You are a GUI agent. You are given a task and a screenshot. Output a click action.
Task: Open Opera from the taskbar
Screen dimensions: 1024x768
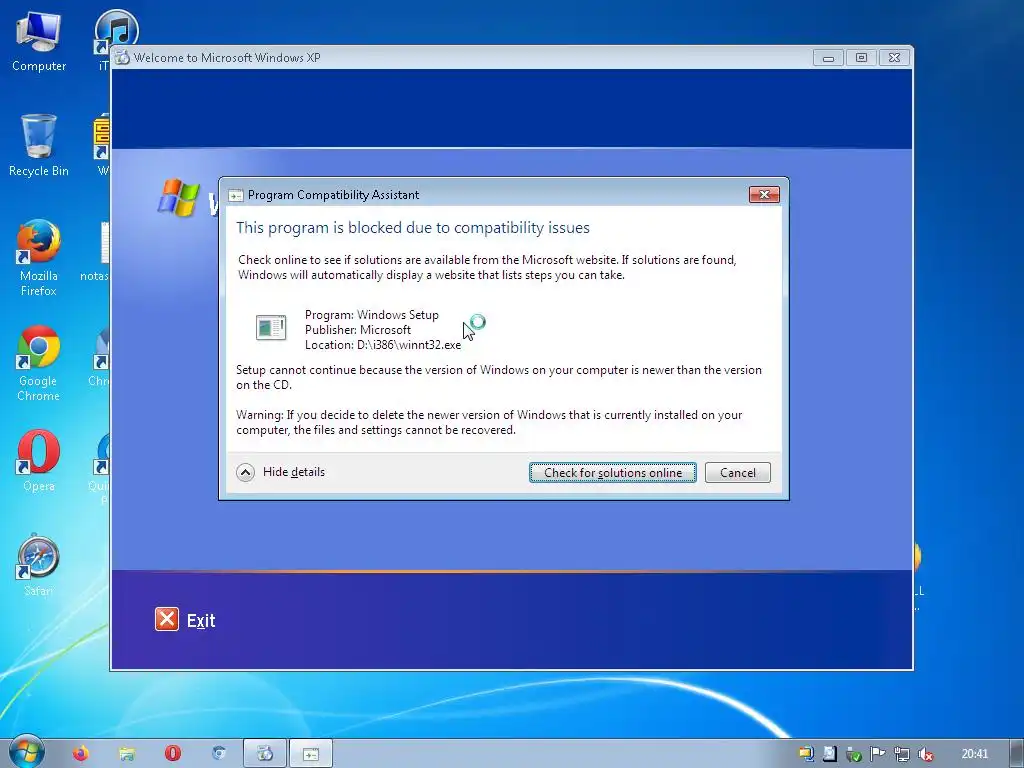172,754
